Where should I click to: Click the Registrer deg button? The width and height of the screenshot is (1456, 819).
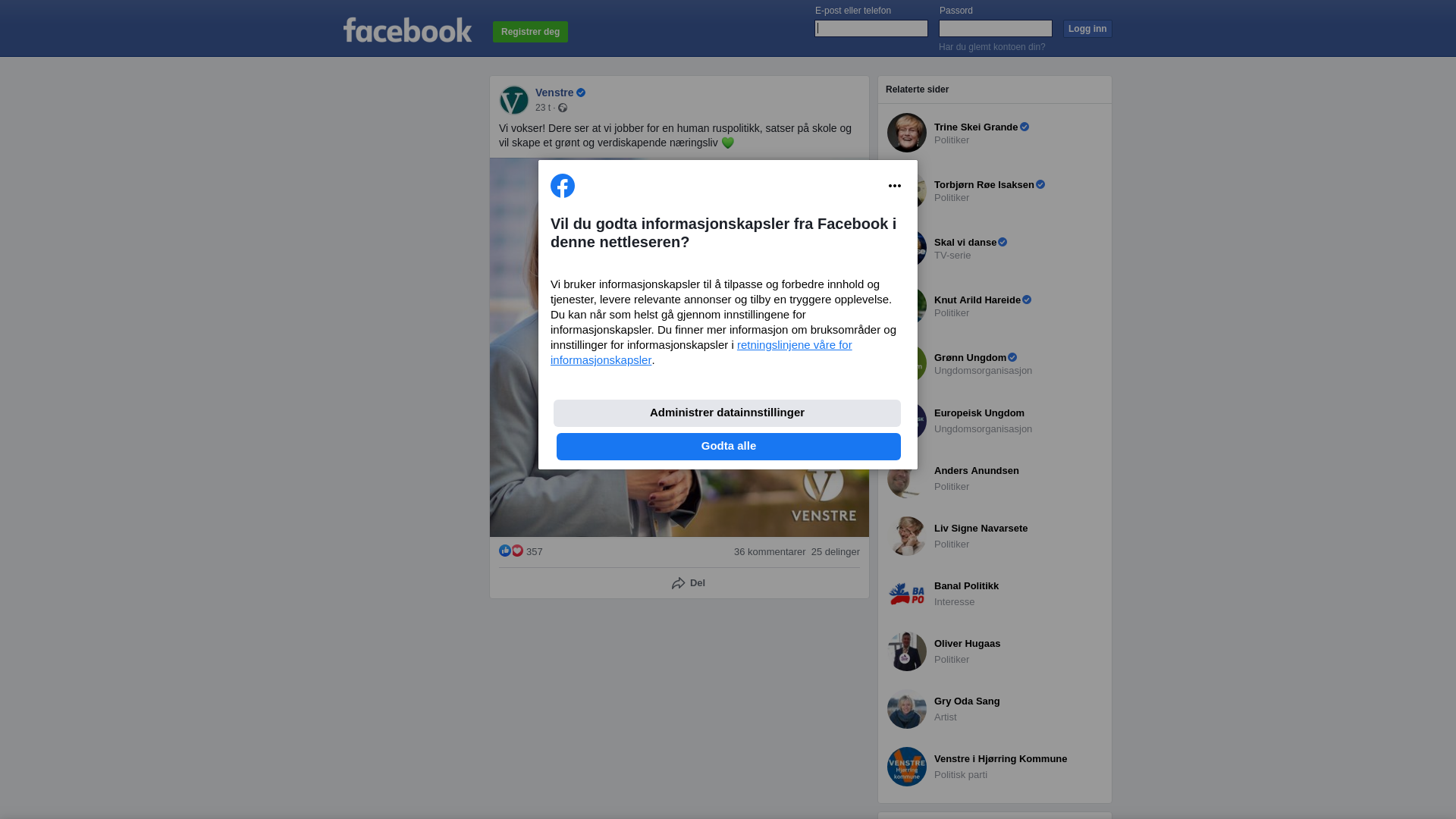tap(530, 32)
